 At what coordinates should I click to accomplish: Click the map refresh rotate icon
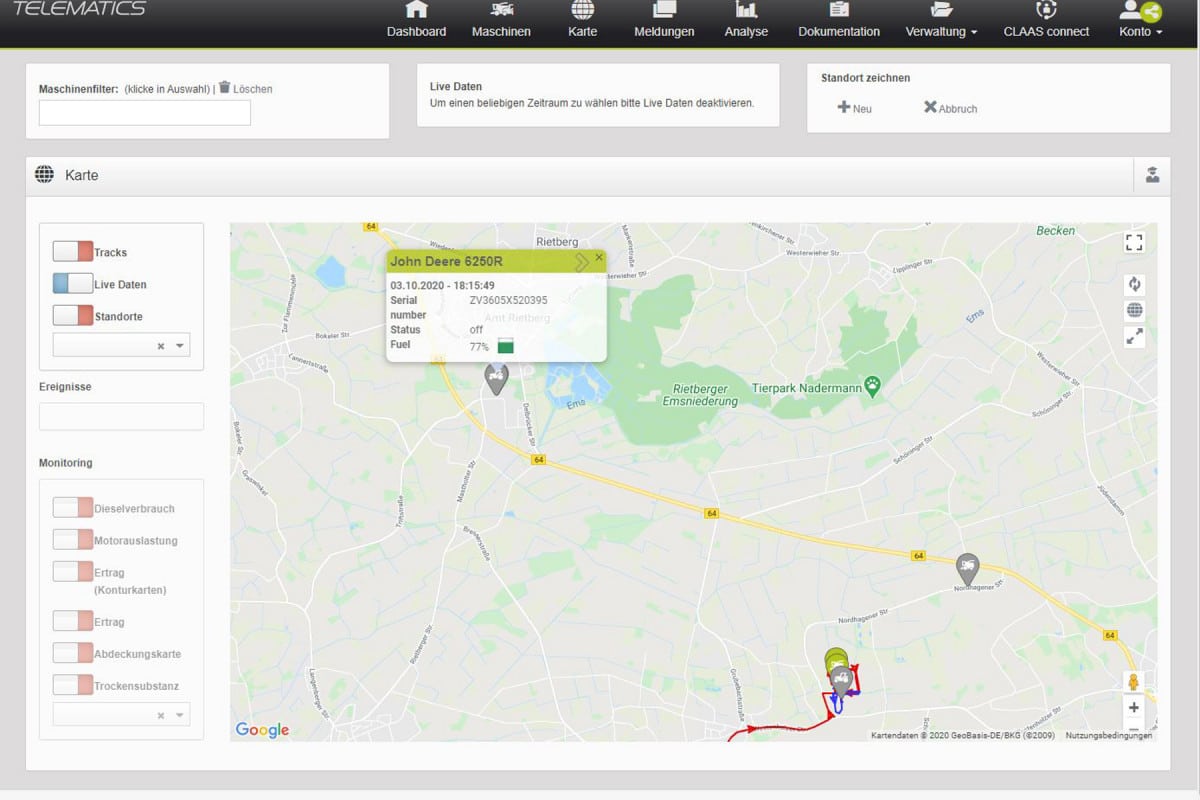pos(1134,284)
